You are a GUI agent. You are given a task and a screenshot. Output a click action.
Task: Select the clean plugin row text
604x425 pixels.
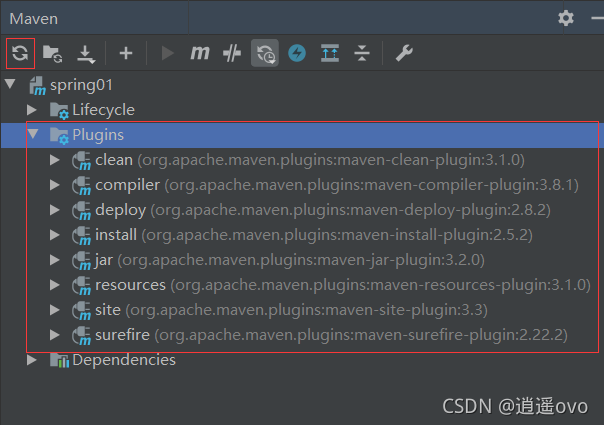[310, 160]
